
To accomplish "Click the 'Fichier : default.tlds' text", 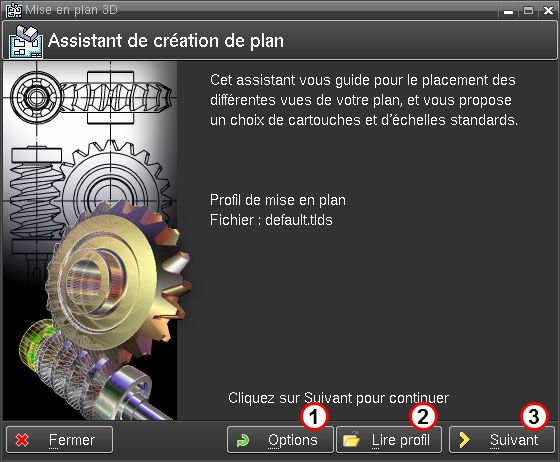I will pos(271,220).
